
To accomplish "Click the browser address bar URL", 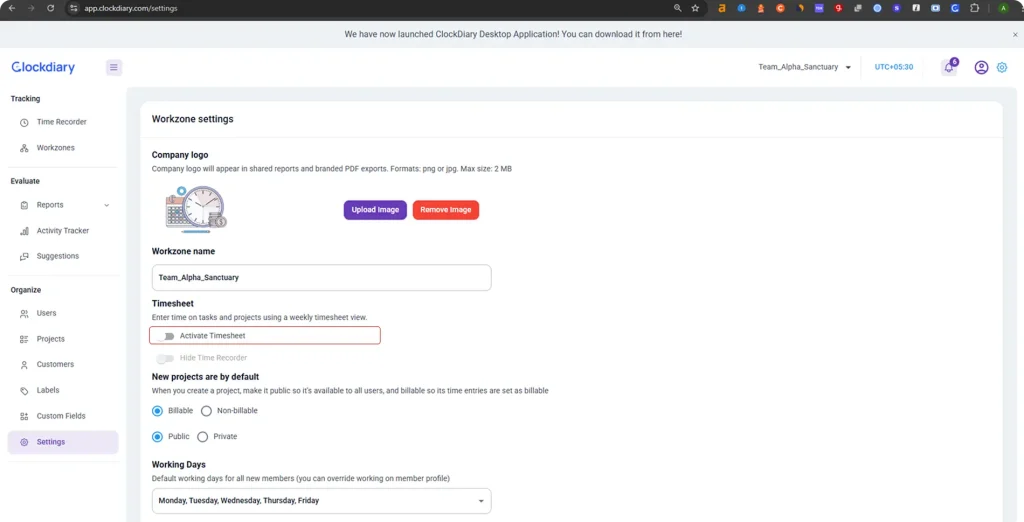I will (x=131, y=8).
